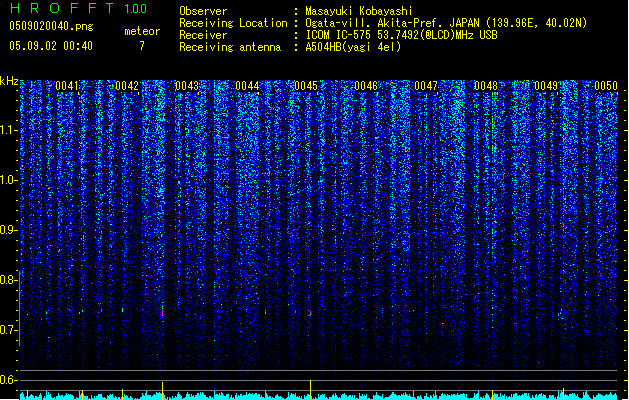The height and width of the screenshot is (400, 629).
Task: Click the 1.1 frequency axis label
Action: (x=8, y=130)
